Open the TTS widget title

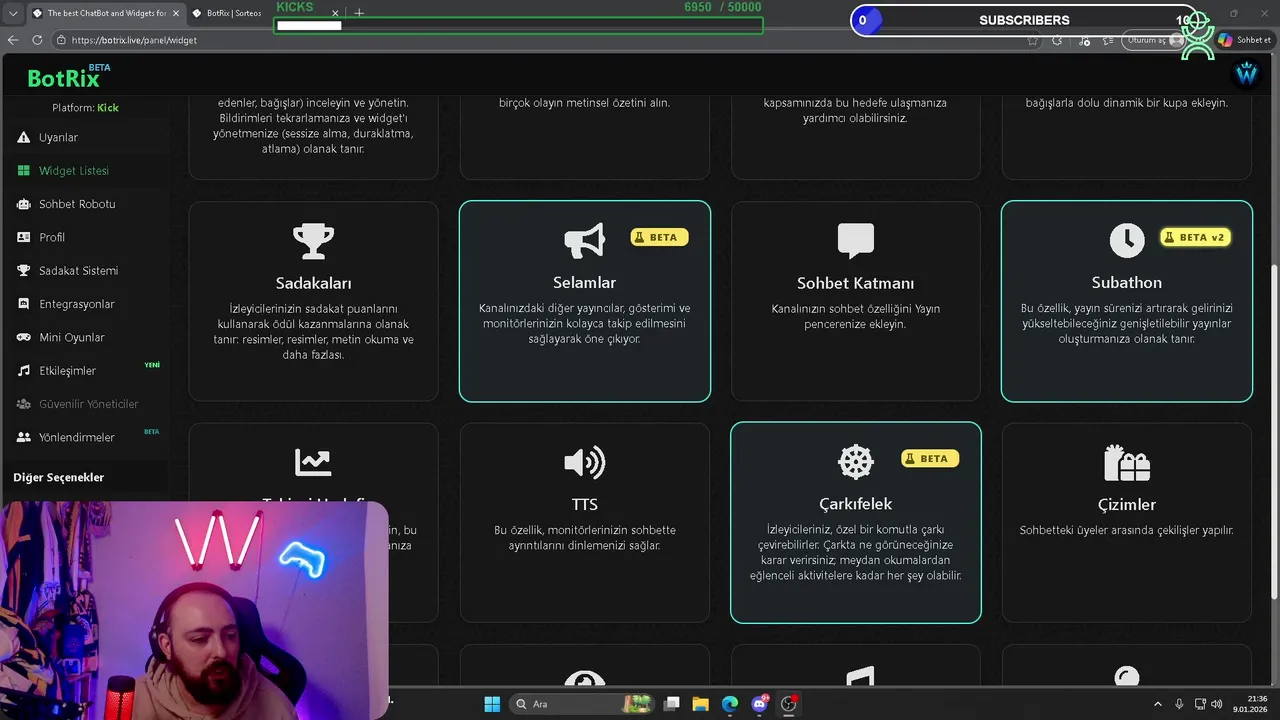[585, 504]
